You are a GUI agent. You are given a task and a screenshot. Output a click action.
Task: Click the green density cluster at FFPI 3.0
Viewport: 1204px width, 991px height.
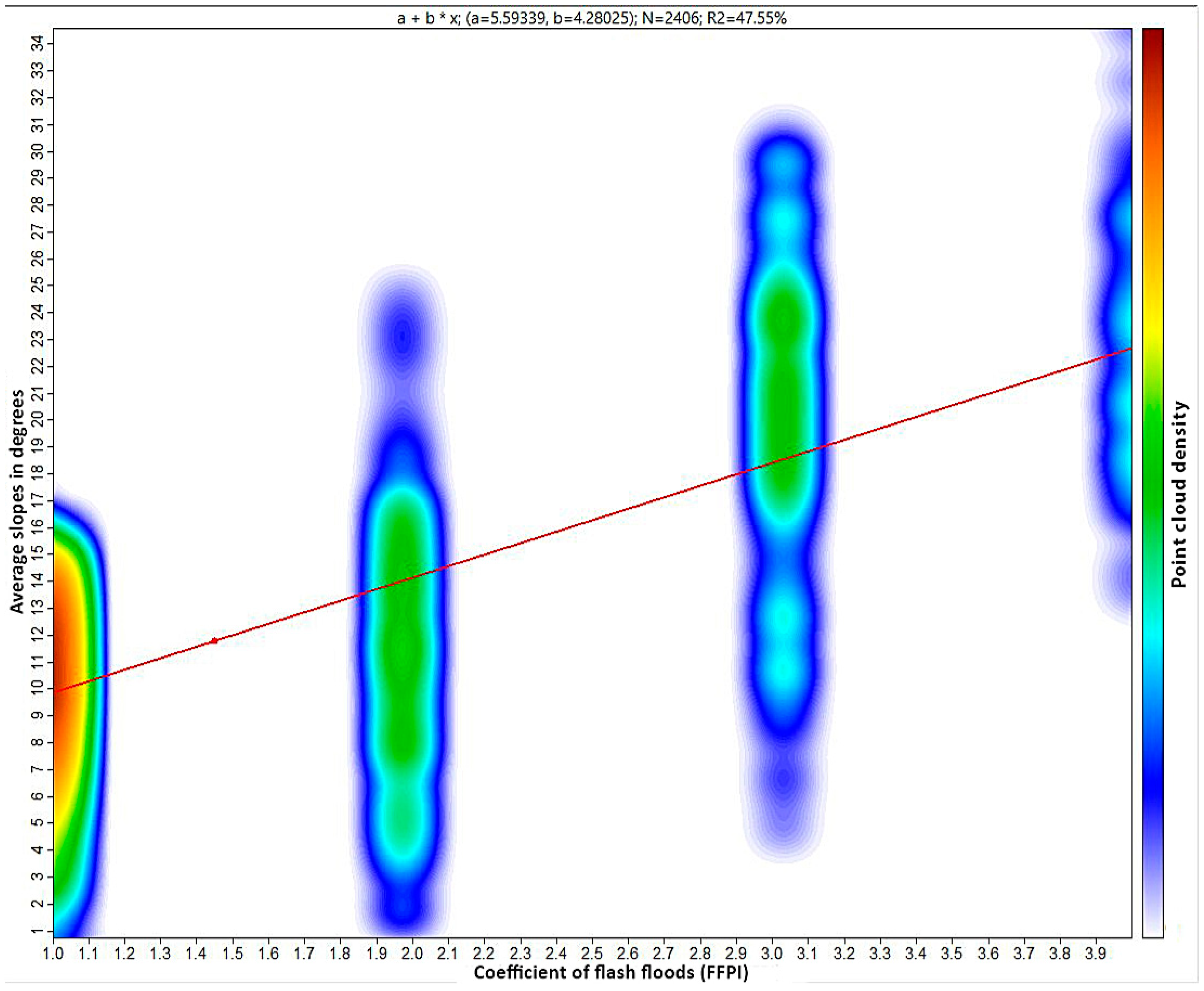pyautogui.click(x=784, y=394)
